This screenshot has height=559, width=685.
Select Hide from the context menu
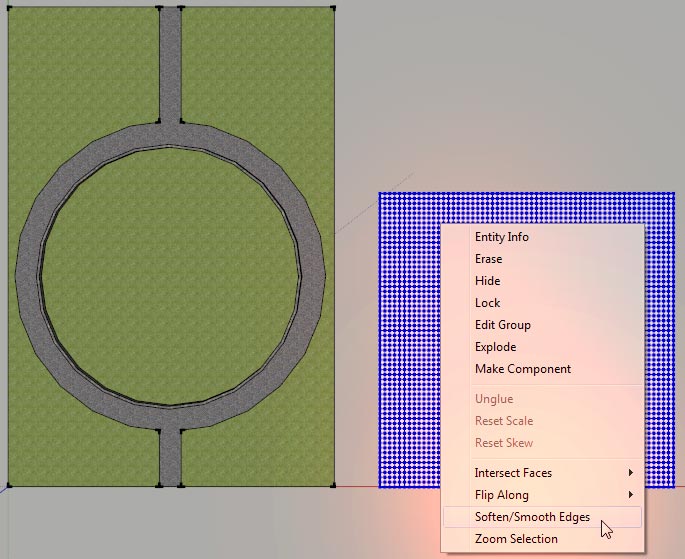tap(488, 280)
